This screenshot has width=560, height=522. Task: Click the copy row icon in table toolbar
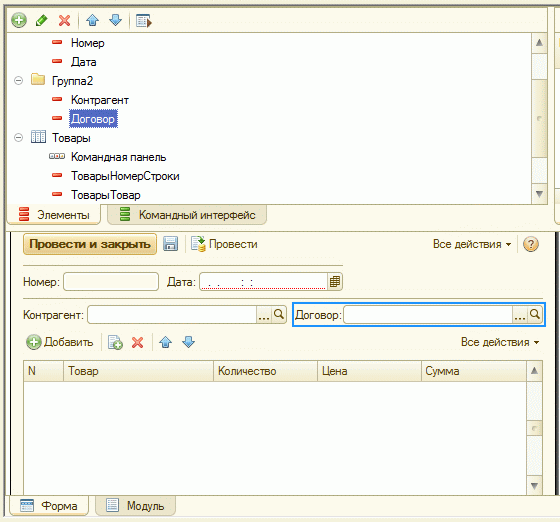coord(115,342)
